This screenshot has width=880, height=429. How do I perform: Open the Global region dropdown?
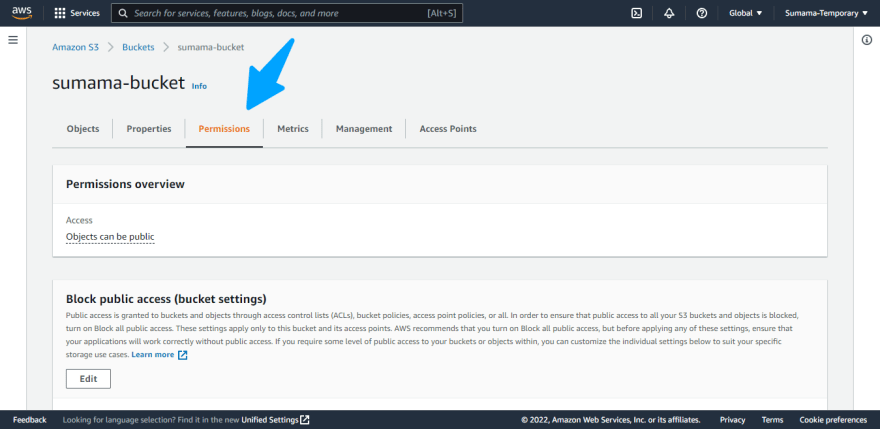[x=745, y=13]
